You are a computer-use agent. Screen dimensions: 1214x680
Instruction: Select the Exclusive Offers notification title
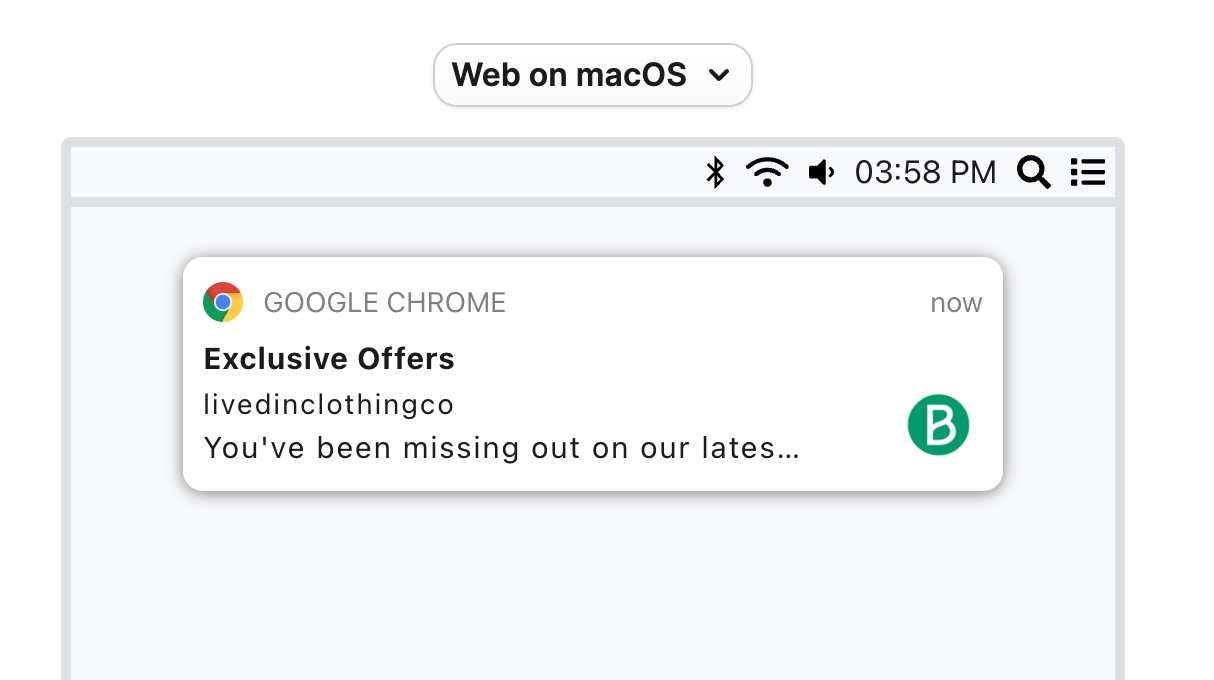(x=329, y=358)
